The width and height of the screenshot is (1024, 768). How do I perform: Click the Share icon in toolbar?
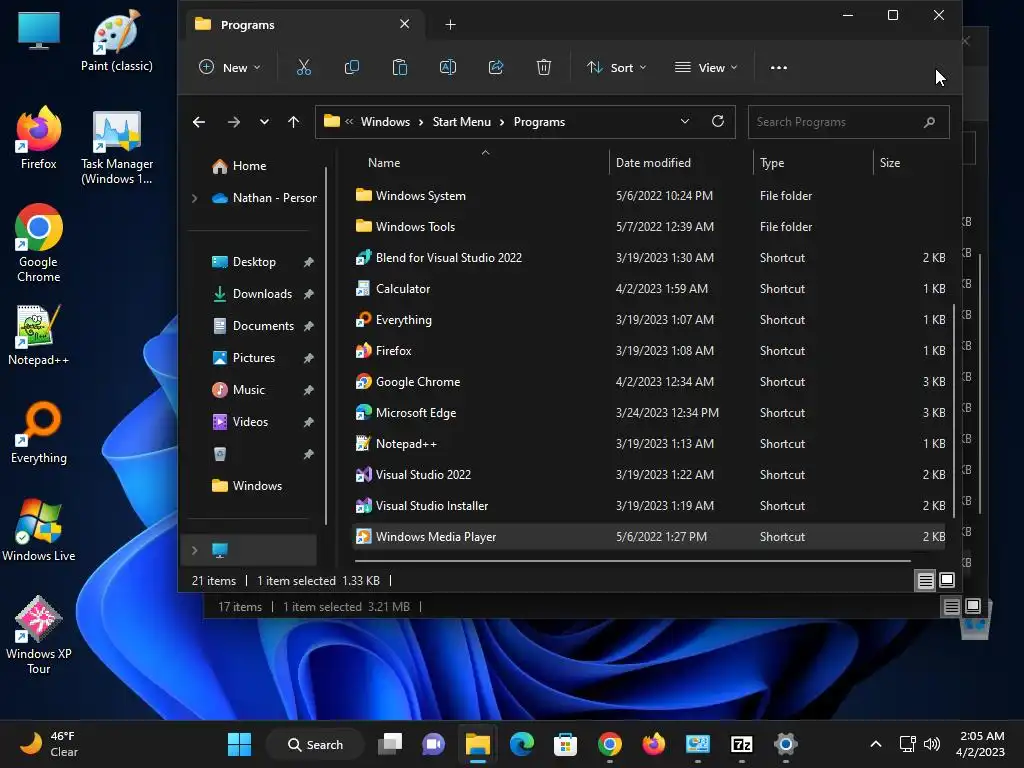coord(496,67)
